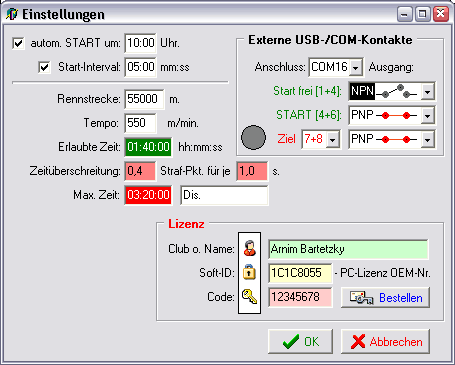Click the Soft-ID field 1C1C8055
Image resolution: width=455 pixels, height=365 pixels.
300,273
